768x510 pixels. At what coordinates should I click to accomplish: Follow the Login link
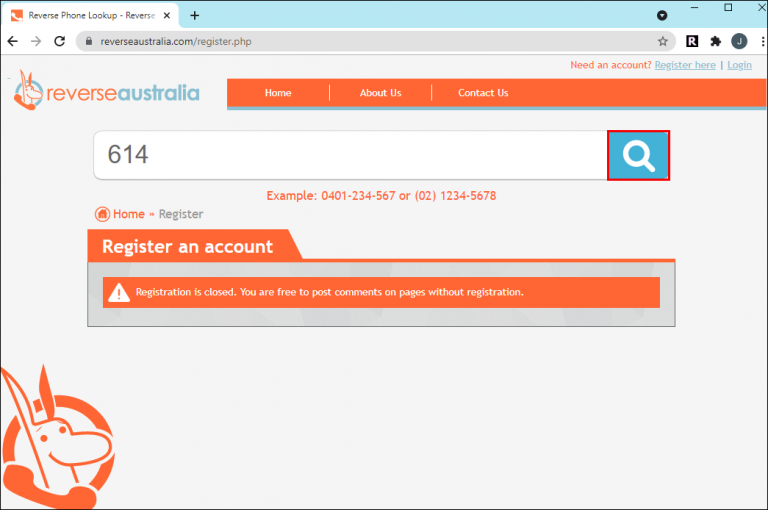[739, 65]
